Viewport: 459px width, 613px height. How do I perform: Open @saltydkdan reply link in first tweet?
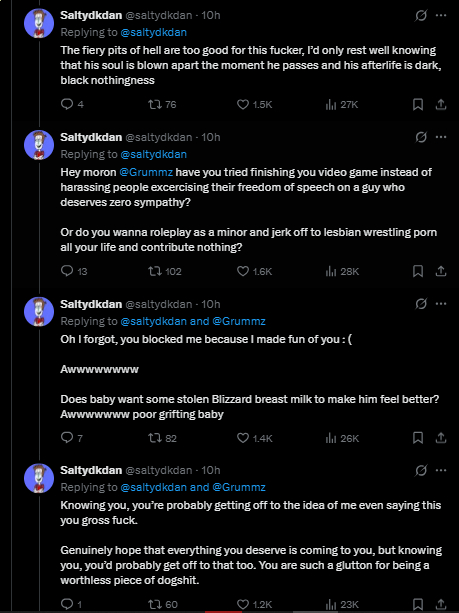point(154,32)
